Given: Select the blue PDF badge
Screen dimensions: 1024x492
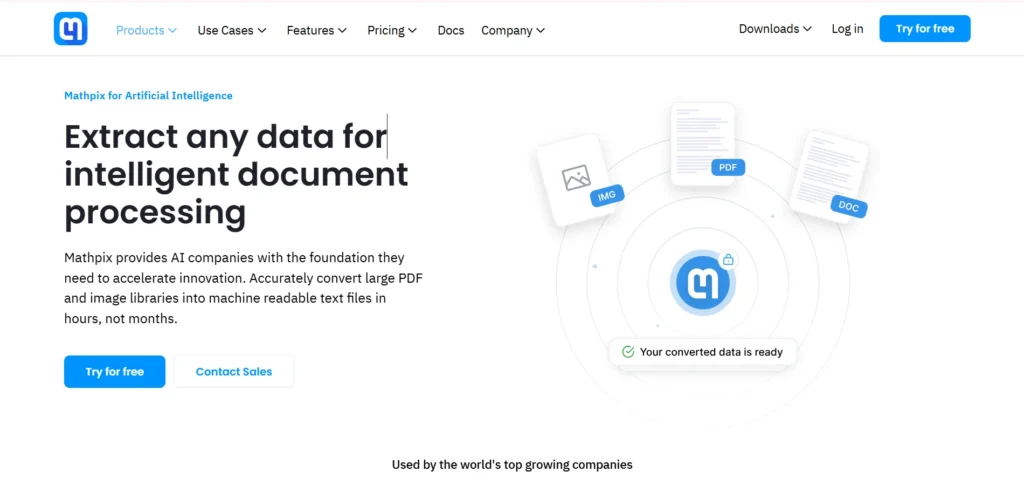Looking at the screenshot, I should click(x=727, y=167).
